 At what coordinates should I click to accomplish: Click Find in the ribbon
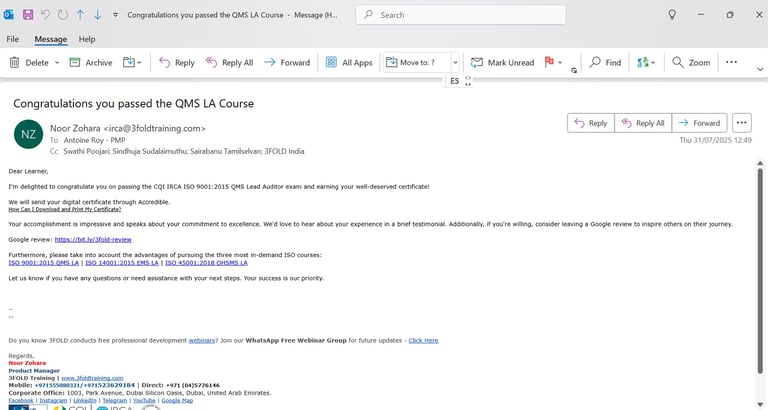tap(605, 63)
